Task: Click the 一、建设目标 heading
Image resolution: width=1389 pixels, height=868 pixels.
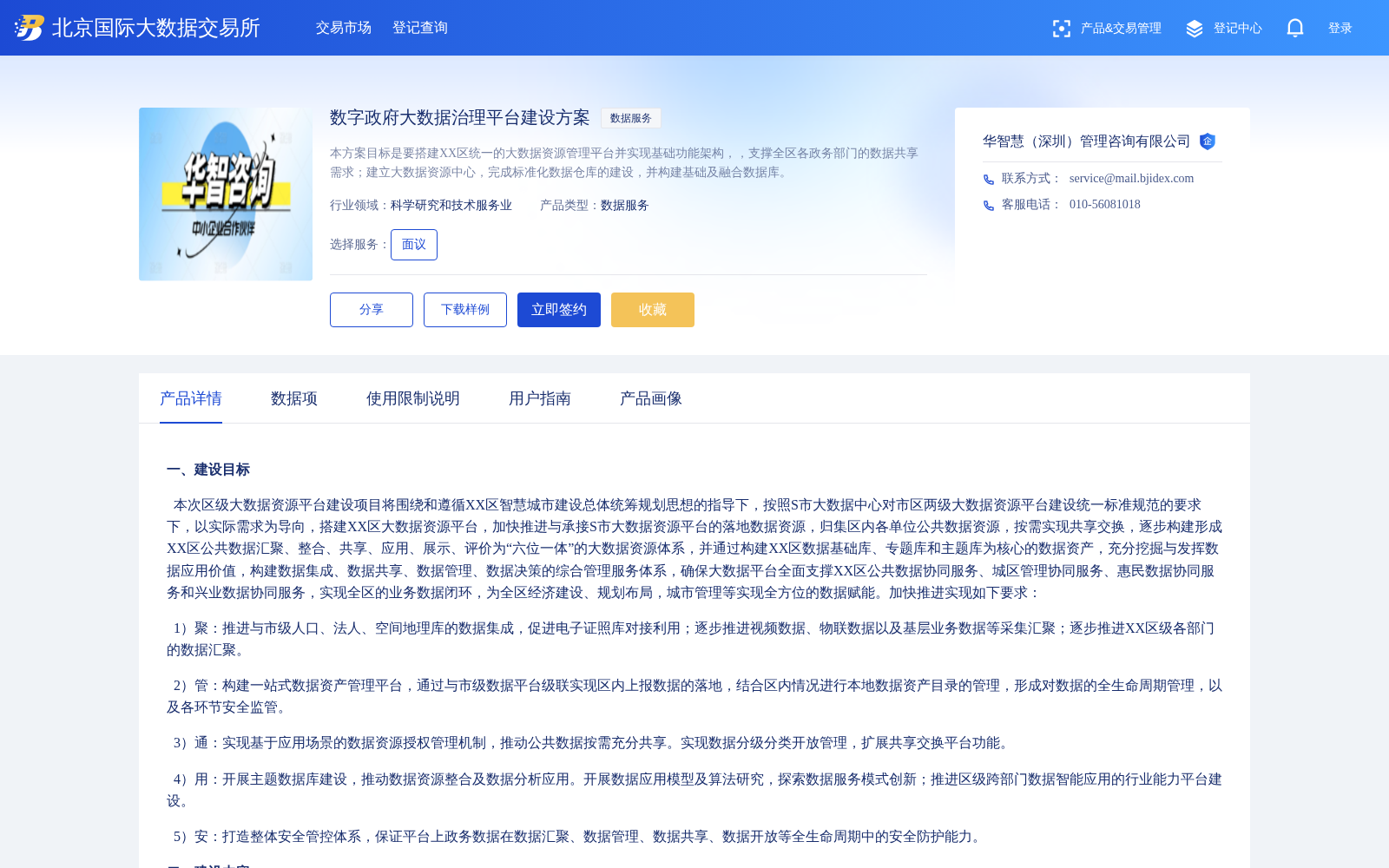Action: coord(208,470)
